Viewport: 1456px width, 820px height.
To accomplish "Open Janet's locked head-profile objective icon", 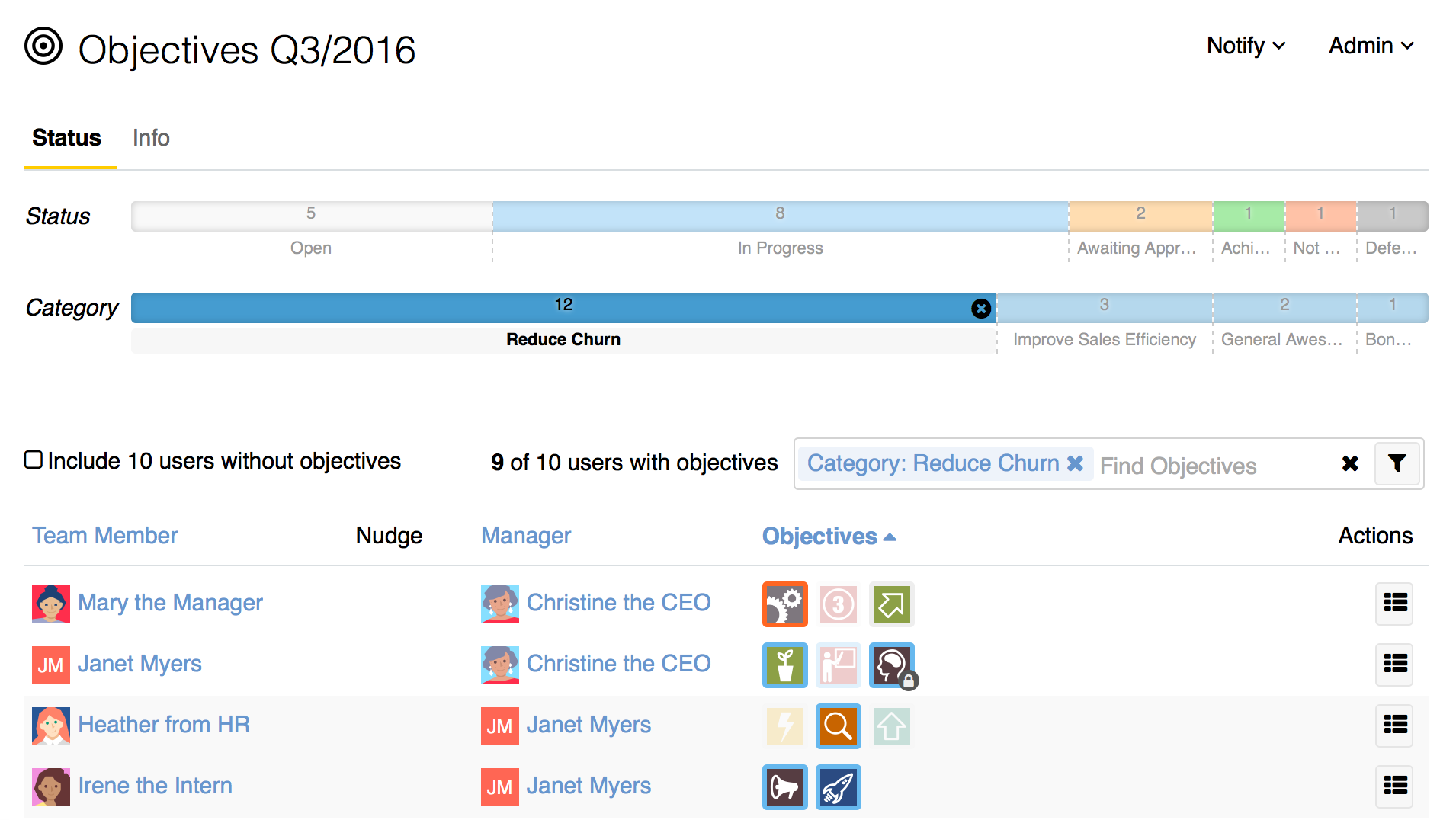I will (x=891, y=665).
